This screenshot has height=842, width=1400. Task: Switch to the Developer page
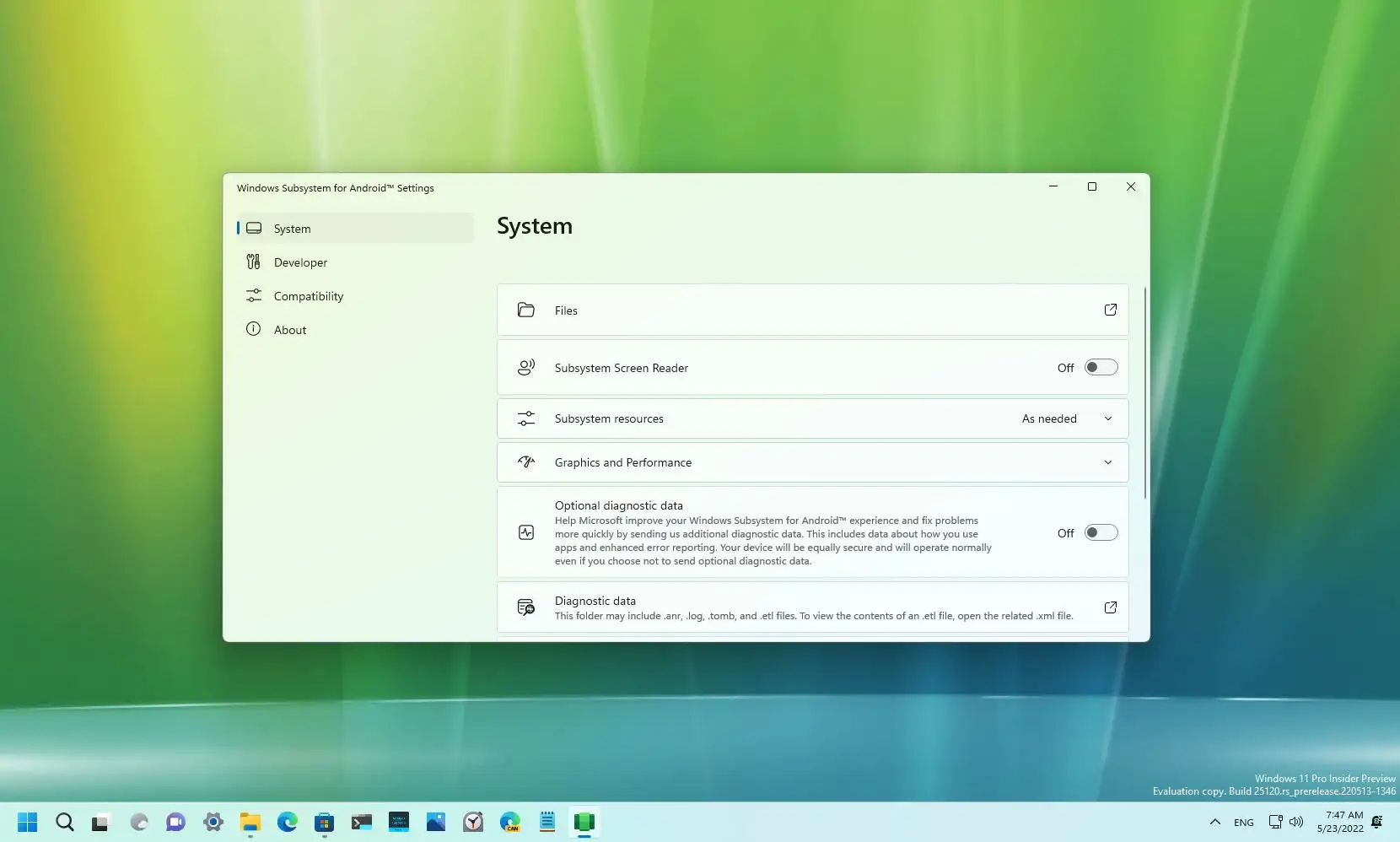[x=300, y=262]
